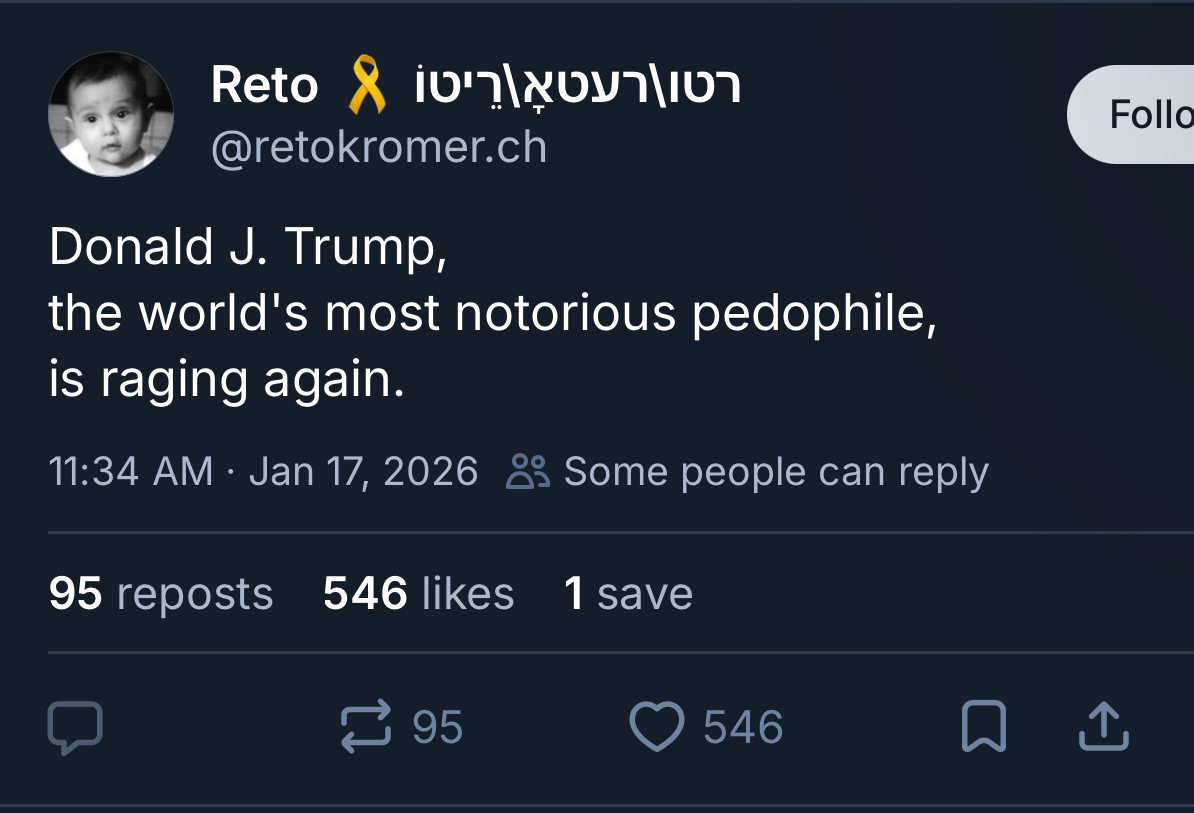Repost this post using the arrows icon
This screenshot has height=813, width=1194.
[366, 727]
